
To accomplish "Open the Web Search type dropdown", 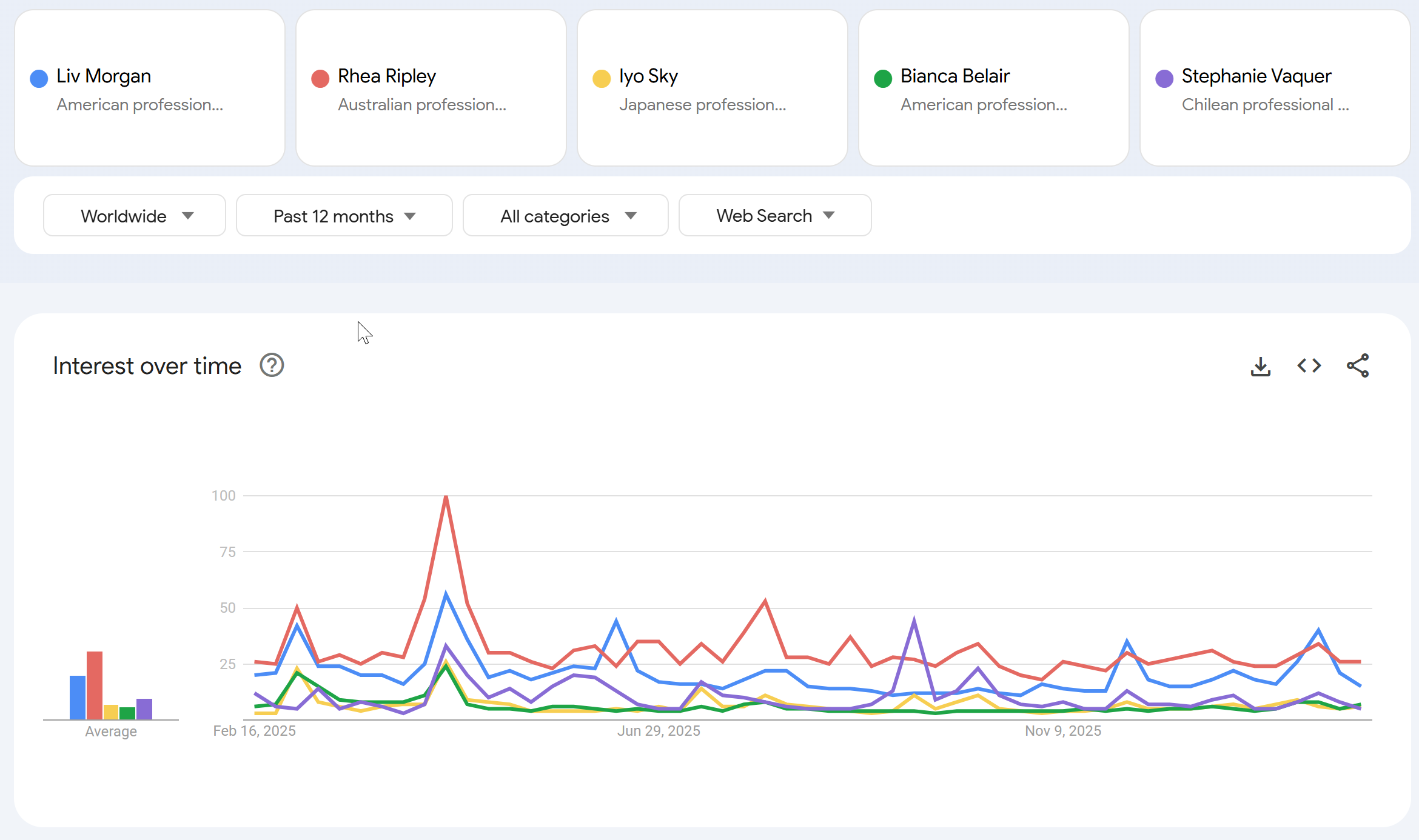I will tap(774, 216).
